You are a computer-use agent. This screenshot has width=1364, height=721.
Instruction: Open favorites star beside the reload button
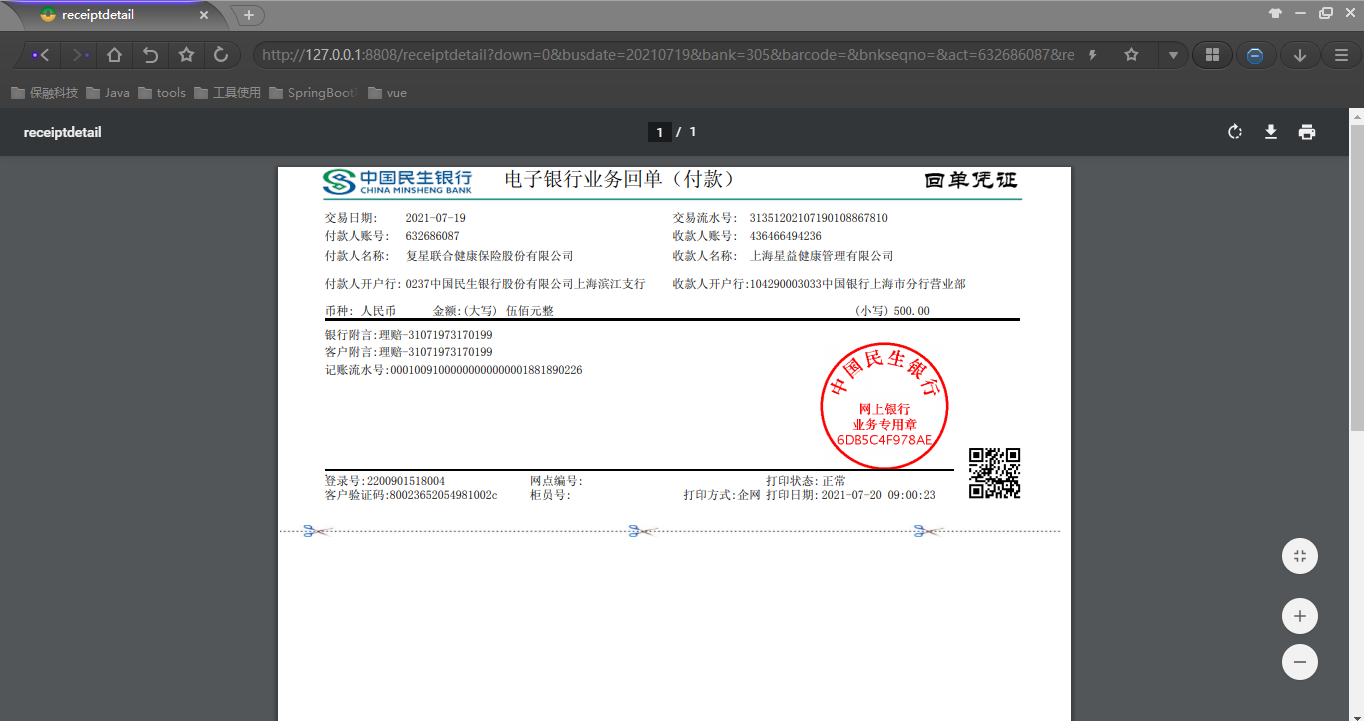coord(186,55)
